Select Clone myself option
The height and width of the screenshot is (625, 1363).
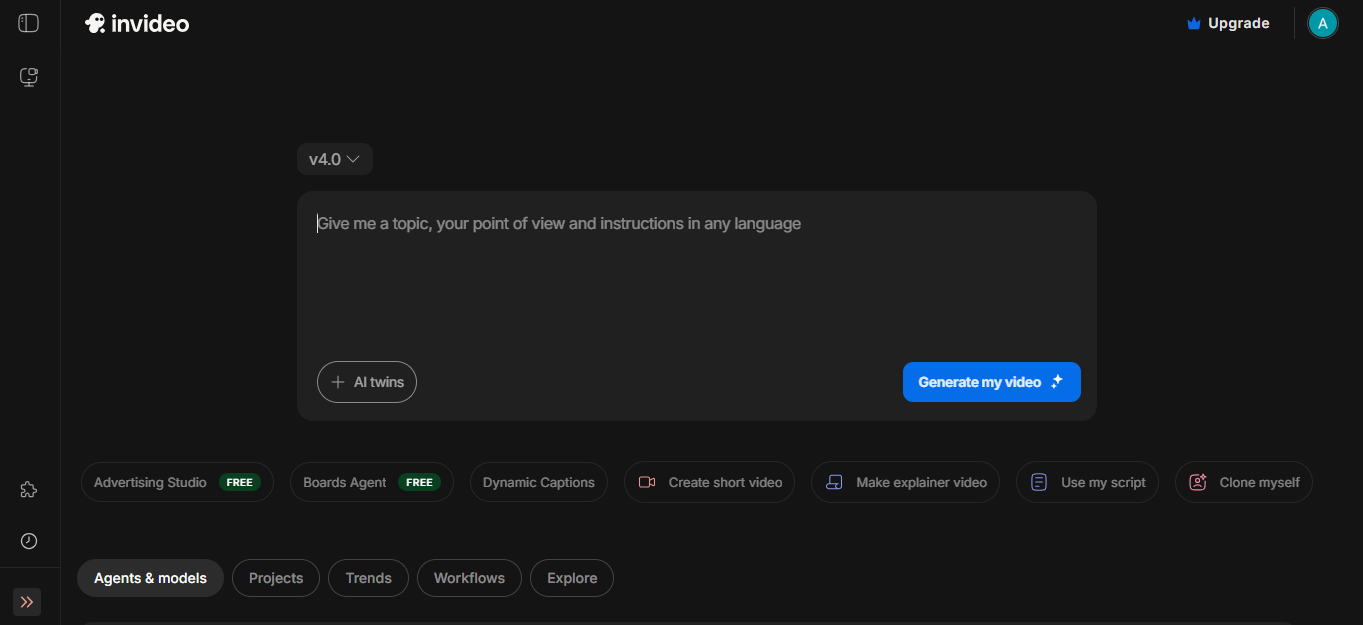[x=1244, y=482]
